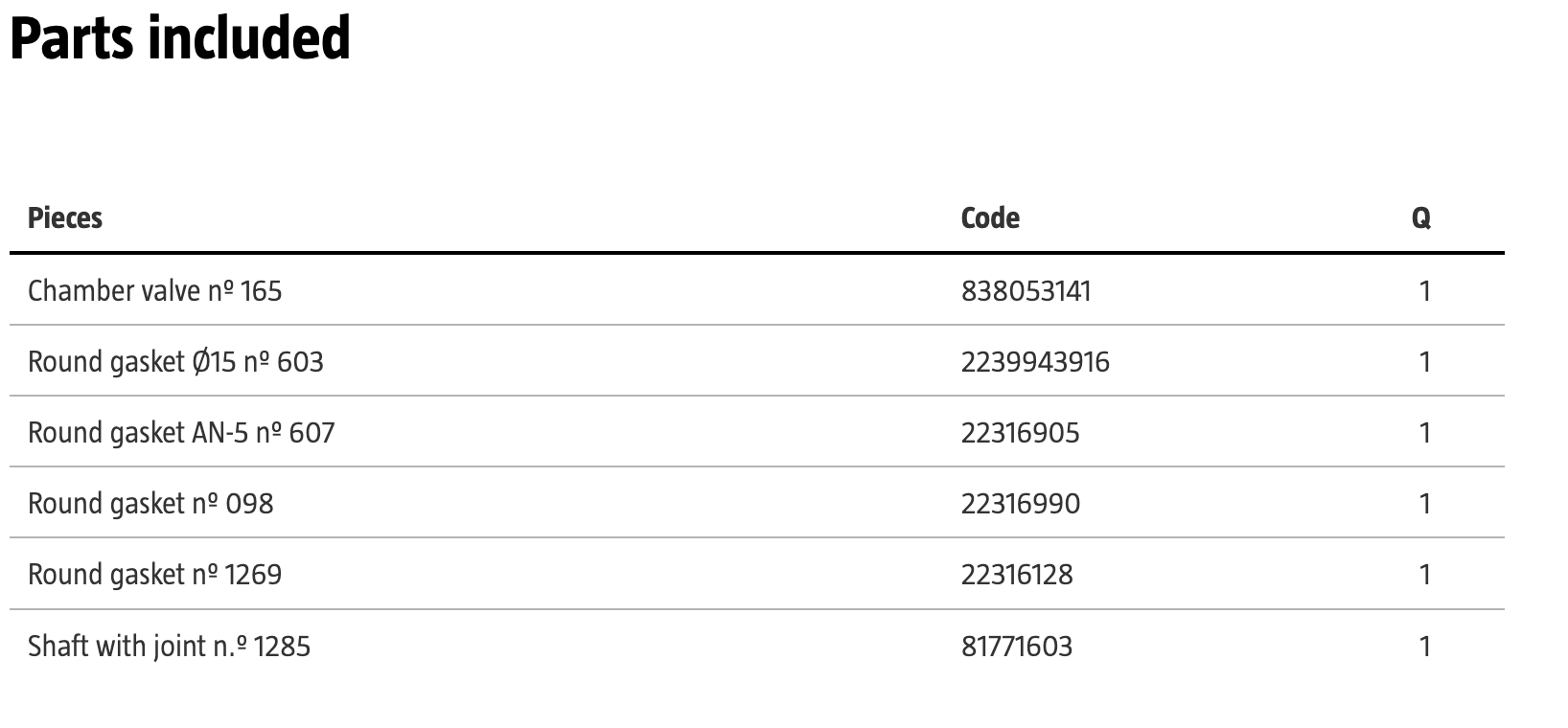The image size is (1568, 728).
Task: Click code 22316905
Action: (1020, 432)
